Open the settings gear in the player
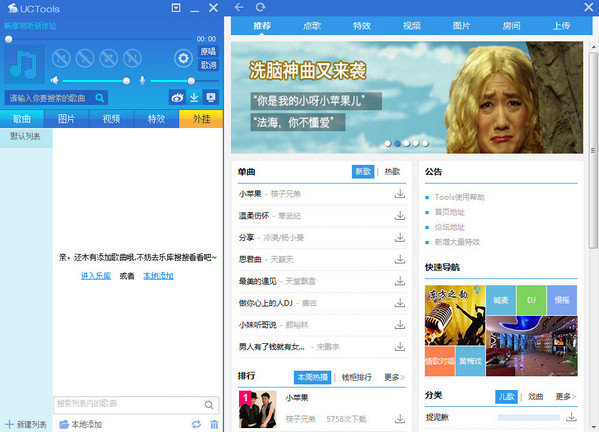This screenshot has width=599, height=432. 183,58
